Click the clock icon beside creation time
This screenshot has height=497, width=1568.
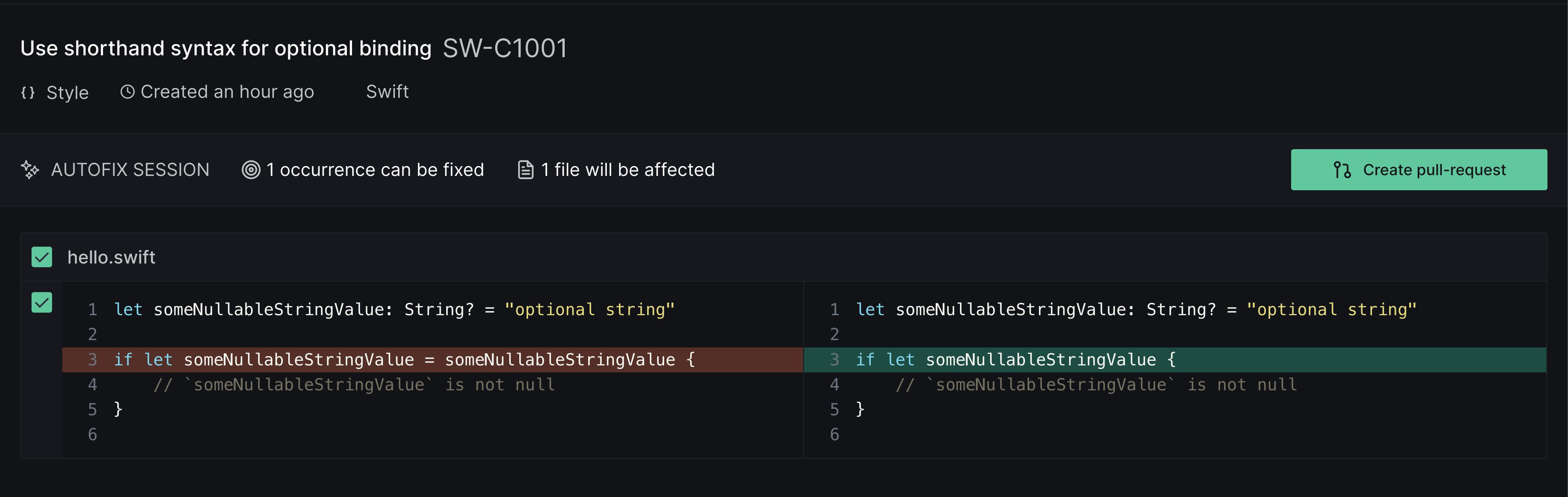[x=128, y=91]
